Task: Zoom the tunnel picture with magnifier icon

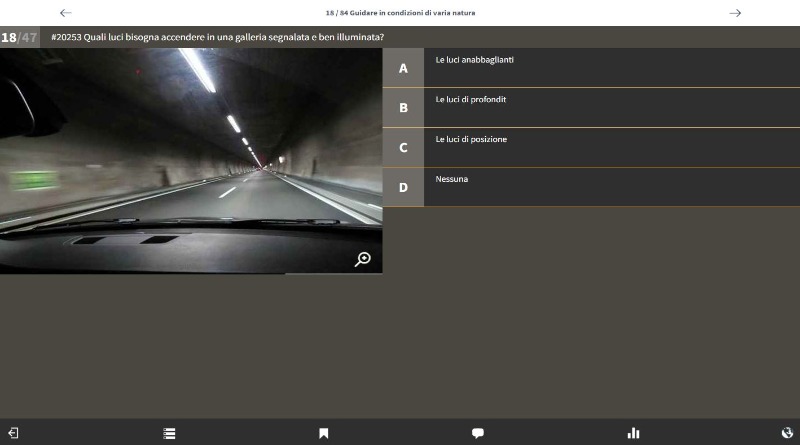Action: pyautogui.click(x=363, y=259)
